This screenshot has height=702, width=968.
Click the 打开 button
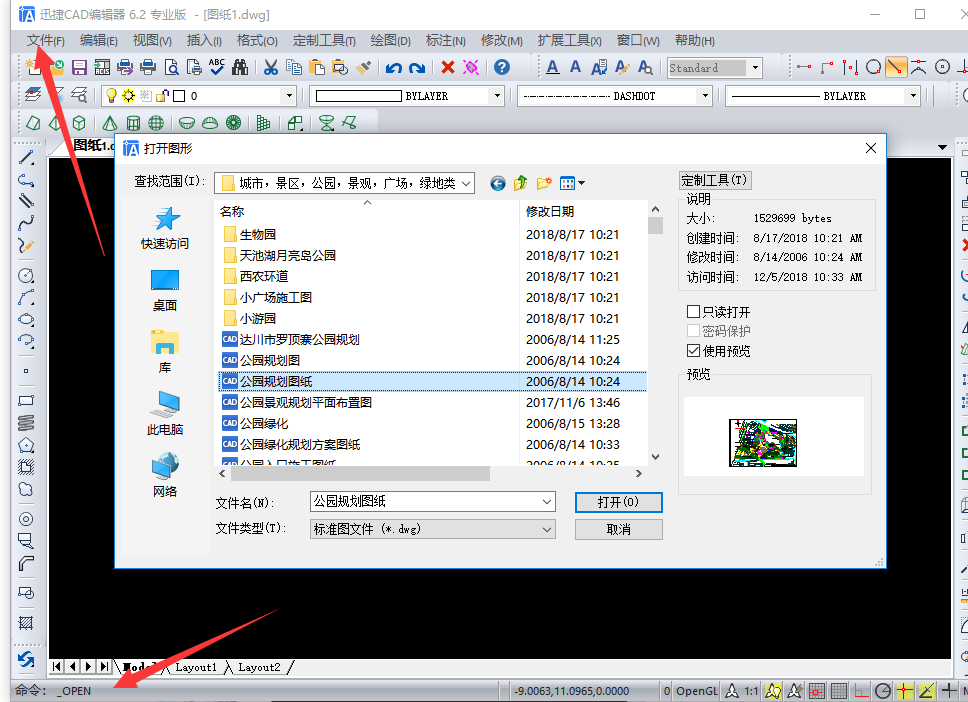point(617,502)
